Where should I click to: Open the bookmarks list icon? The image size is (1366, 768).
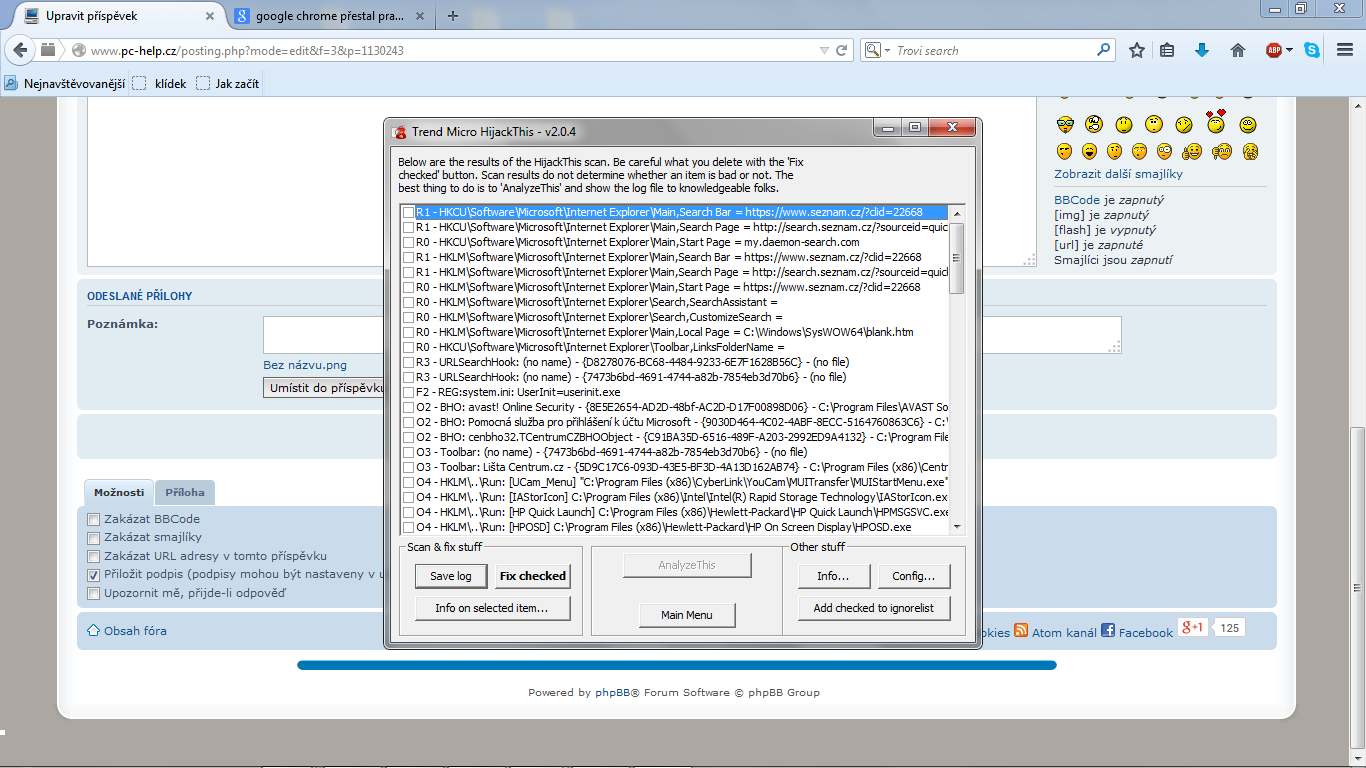coord(1167,50)
